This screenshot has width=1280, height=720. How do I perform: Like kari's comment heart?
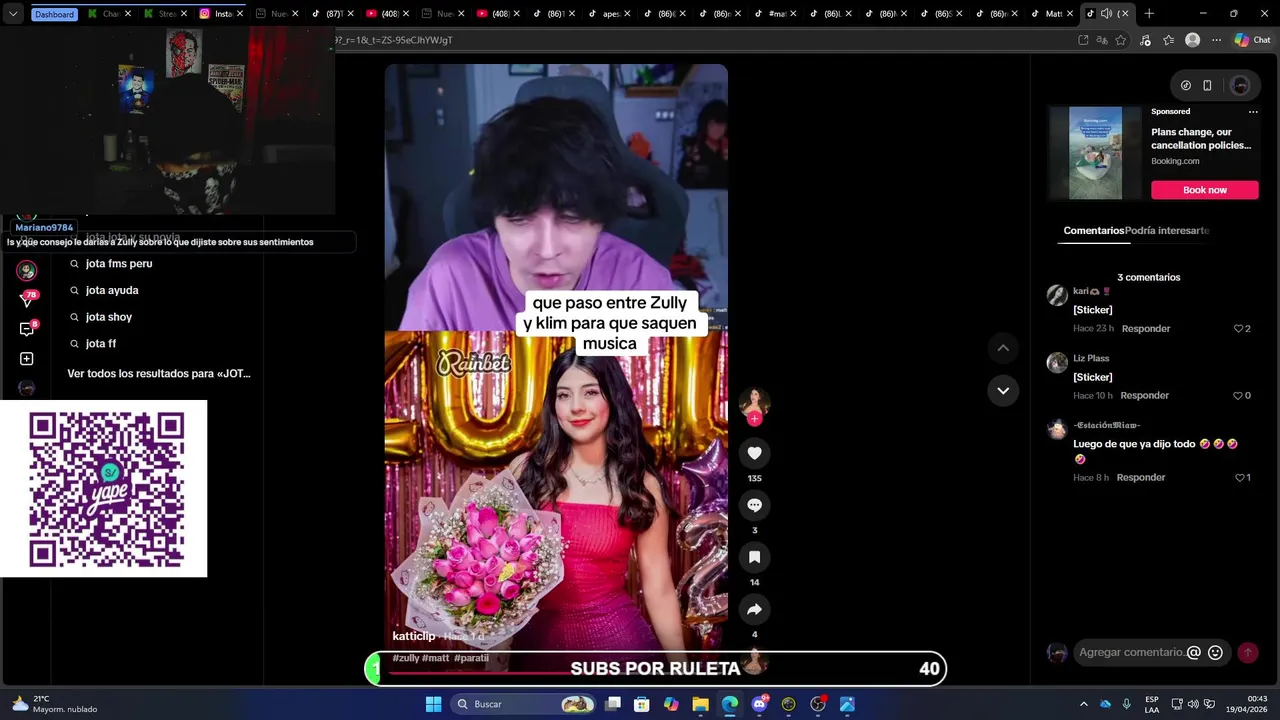(1238, 329)
